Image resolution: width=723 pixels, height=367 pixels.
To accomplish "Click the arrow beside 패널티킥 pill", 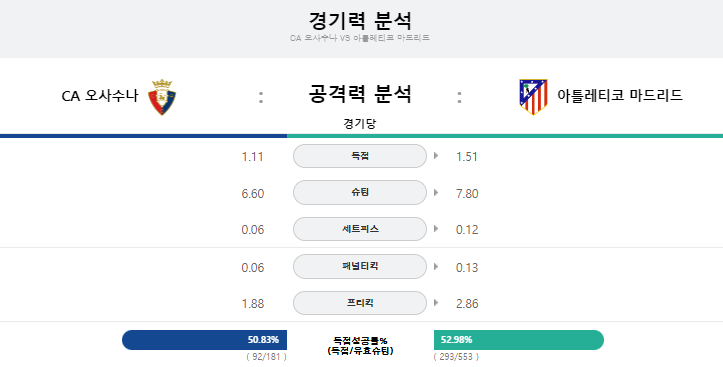I will coord(436,266).
